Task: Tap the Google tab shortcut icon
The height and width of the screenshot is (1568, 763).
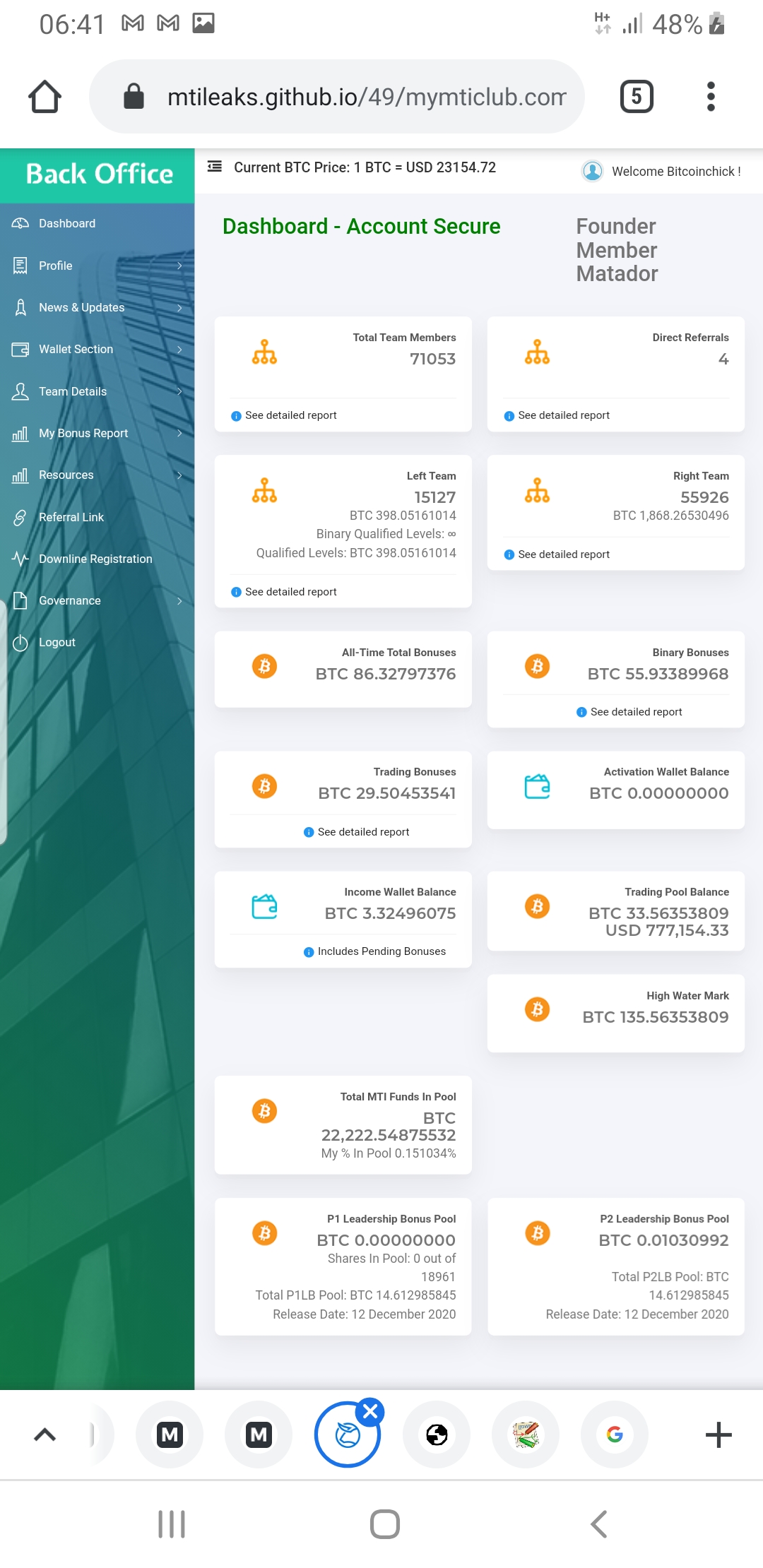Action: 614,1435
